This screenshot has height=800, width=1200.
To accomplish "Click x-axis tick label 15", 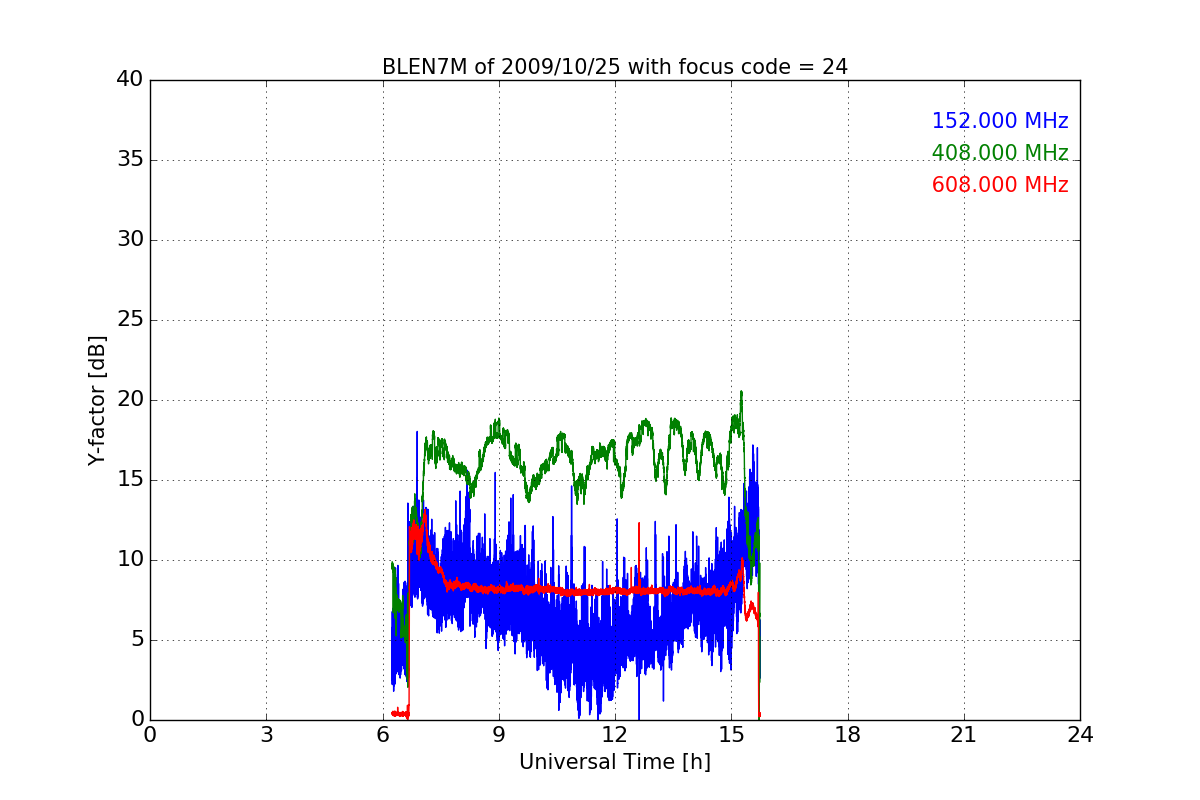I will pyautogui.click(x=731, y=735).
